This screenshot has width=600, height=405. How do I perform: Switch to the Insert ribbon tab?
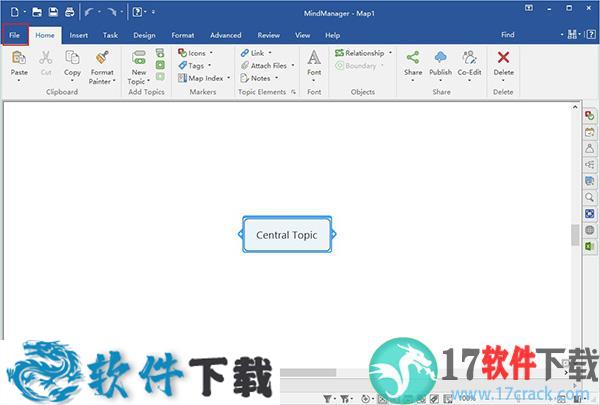78,35
